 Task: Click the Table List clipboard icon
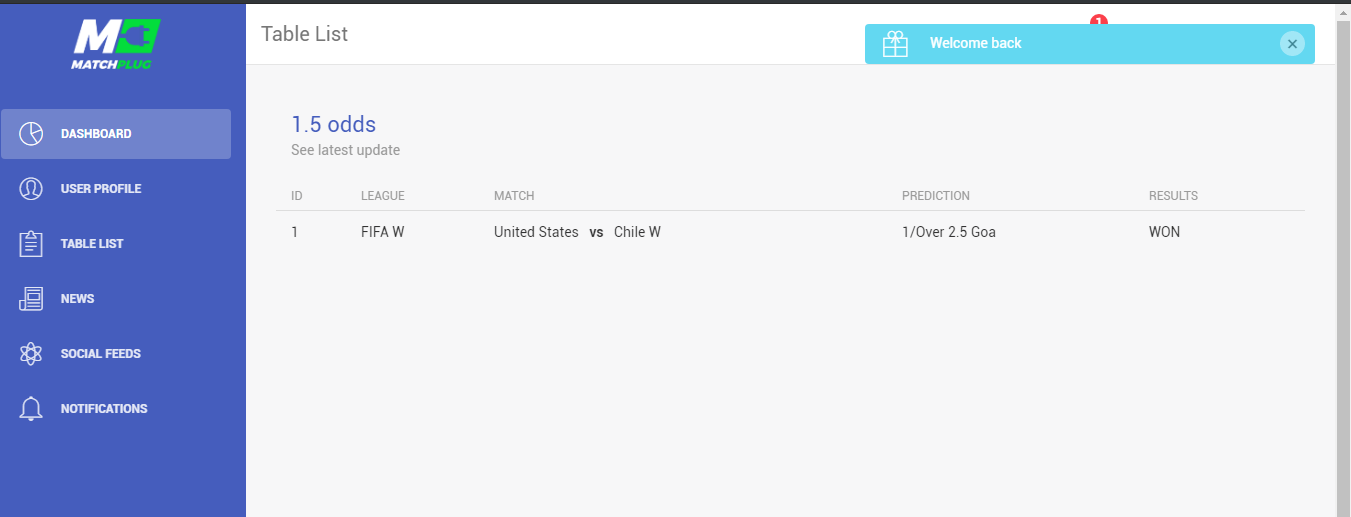(31, 244)
